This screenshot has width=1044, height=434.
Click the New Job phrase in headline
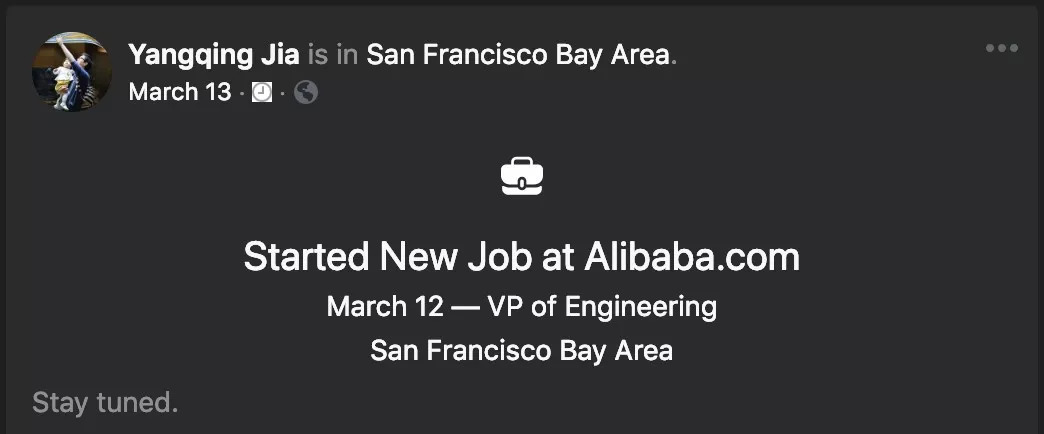(x=455, y=258)
